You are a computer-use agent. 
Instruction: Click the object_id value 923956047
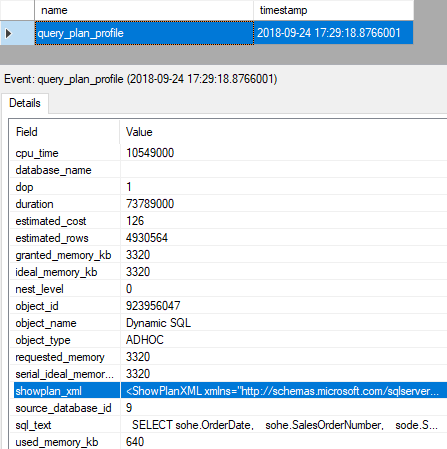pyautogui.click(x=153, y=306)
